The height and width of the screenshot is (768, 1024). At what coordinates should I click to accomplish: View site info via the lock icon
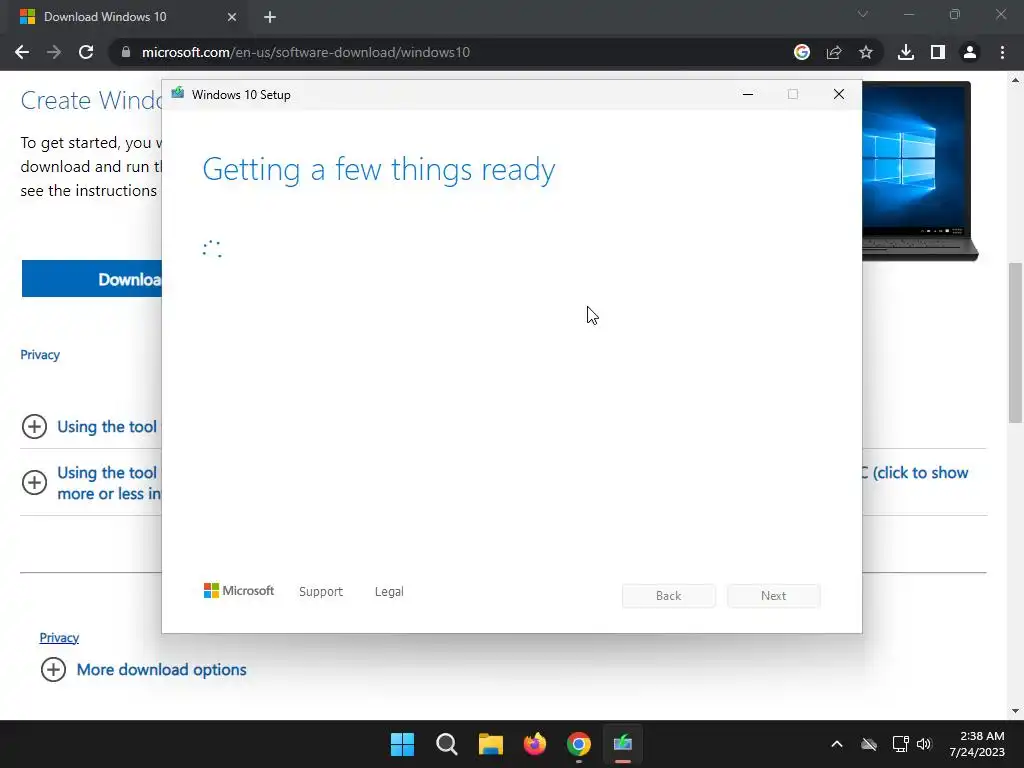126,52
